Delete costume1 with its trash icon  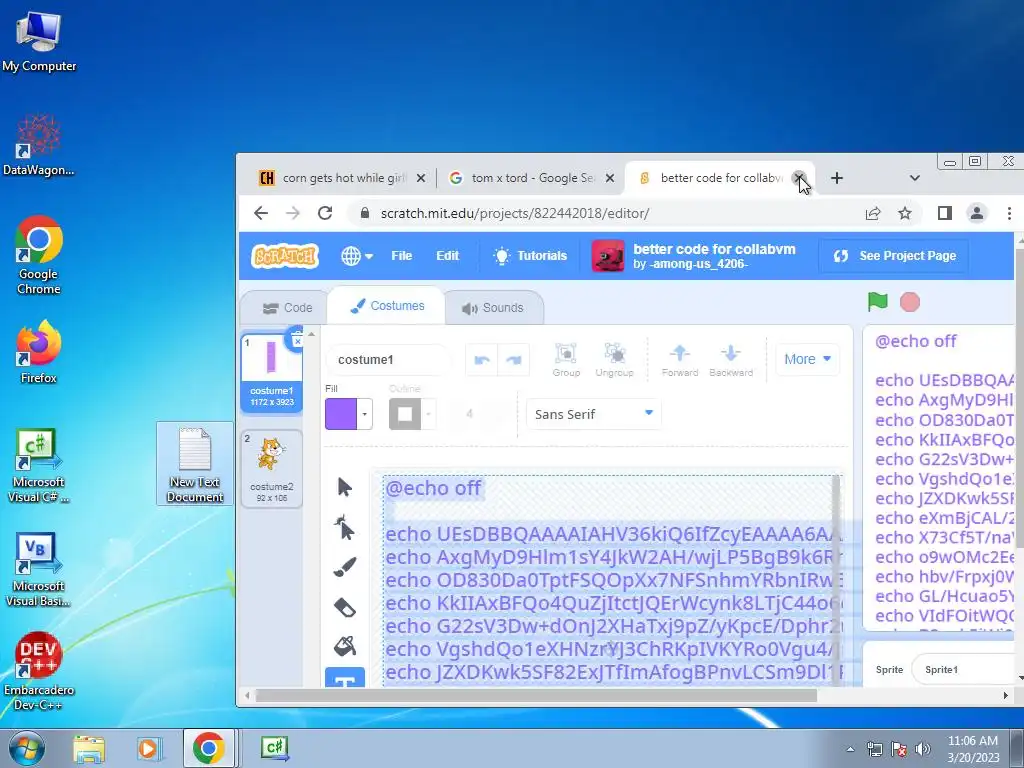click(296, 339)
